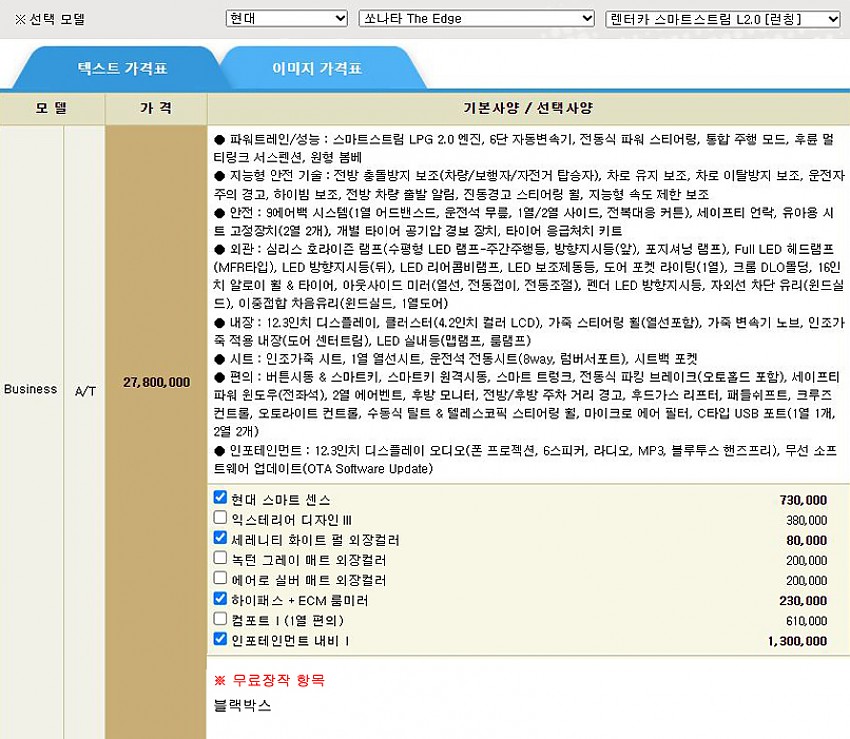Viewport: 850px width, 739px height.
Task: Click the A/T transmission cell
Action: pos(85,390)
